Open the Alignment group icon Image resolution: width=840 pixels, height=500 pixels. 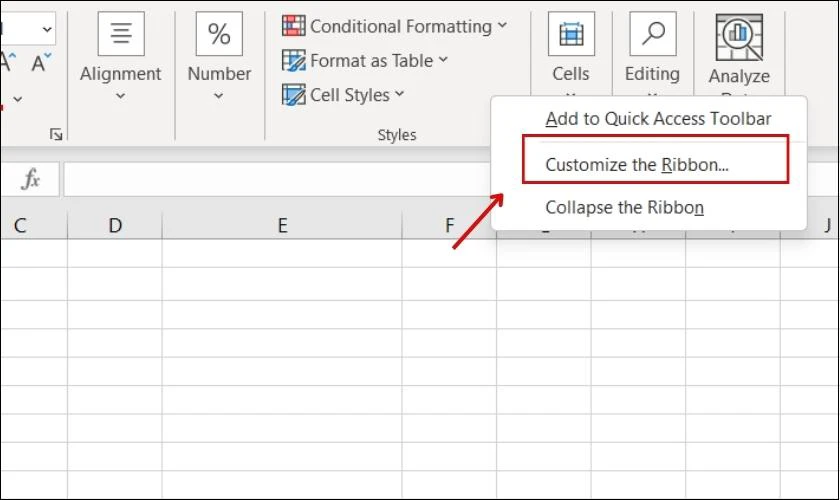[121, 34]
